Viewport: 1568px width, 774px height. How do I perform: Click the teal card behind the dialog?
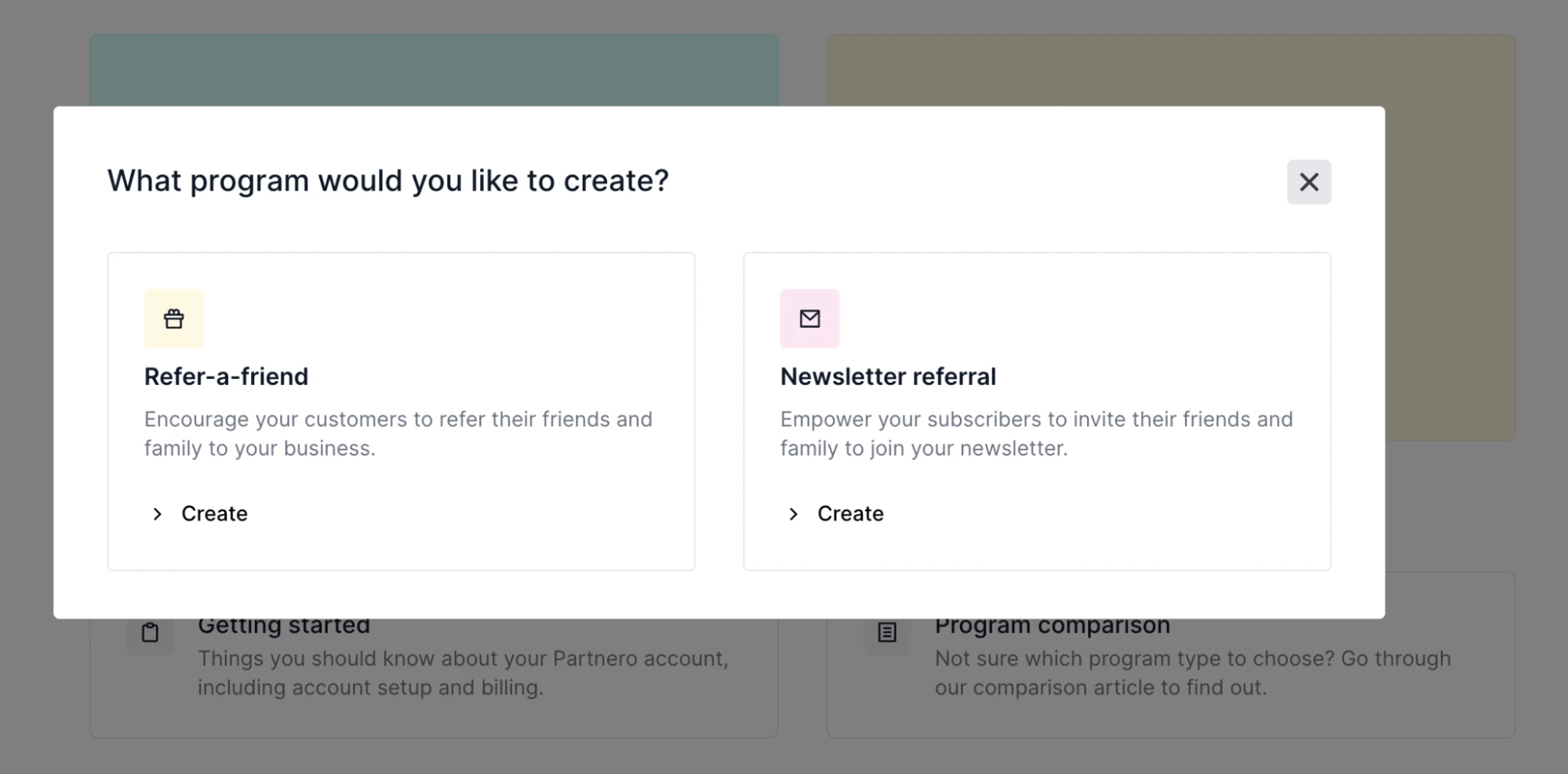434,69
